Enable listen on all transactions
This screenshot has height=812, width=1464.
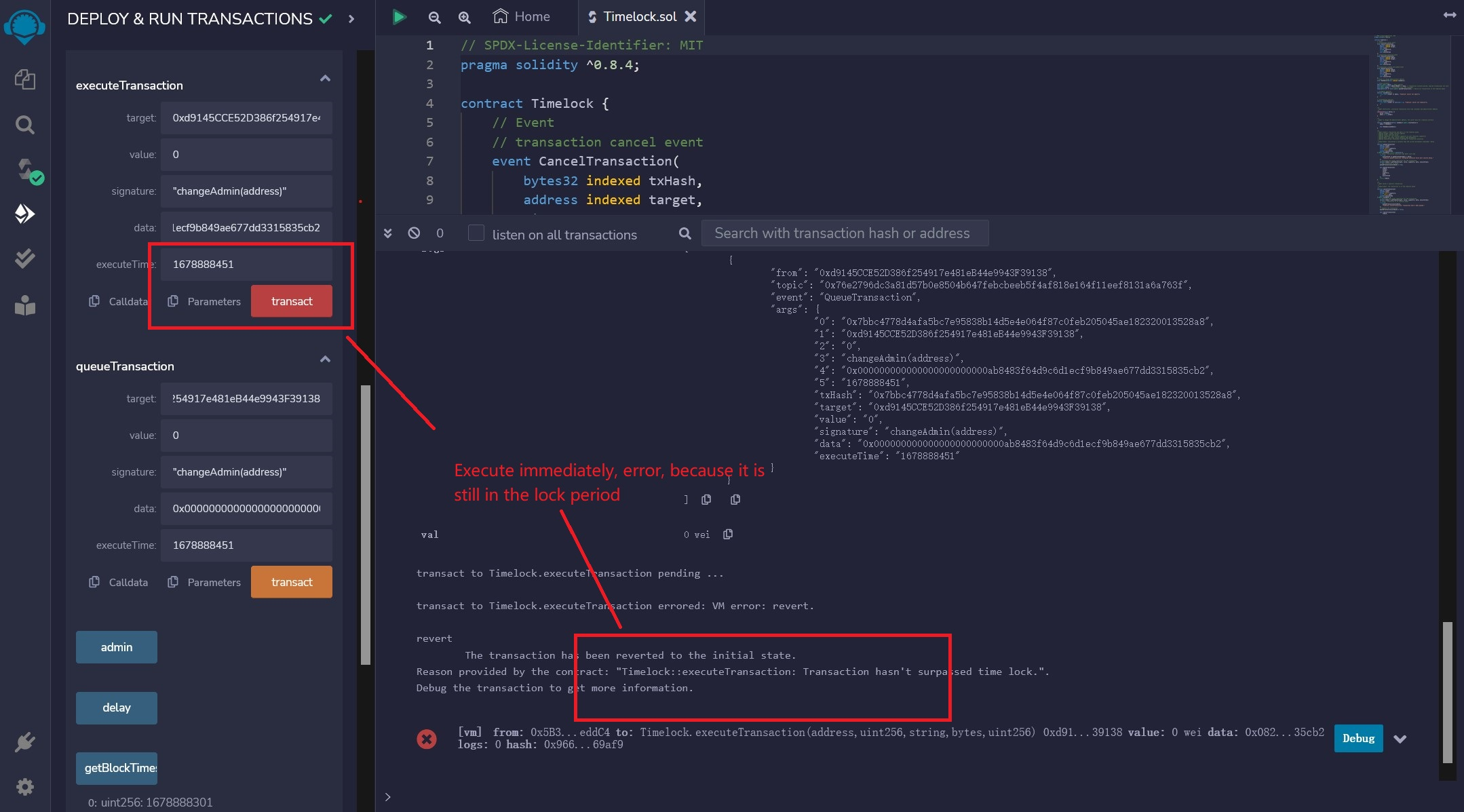coord(476,233)
